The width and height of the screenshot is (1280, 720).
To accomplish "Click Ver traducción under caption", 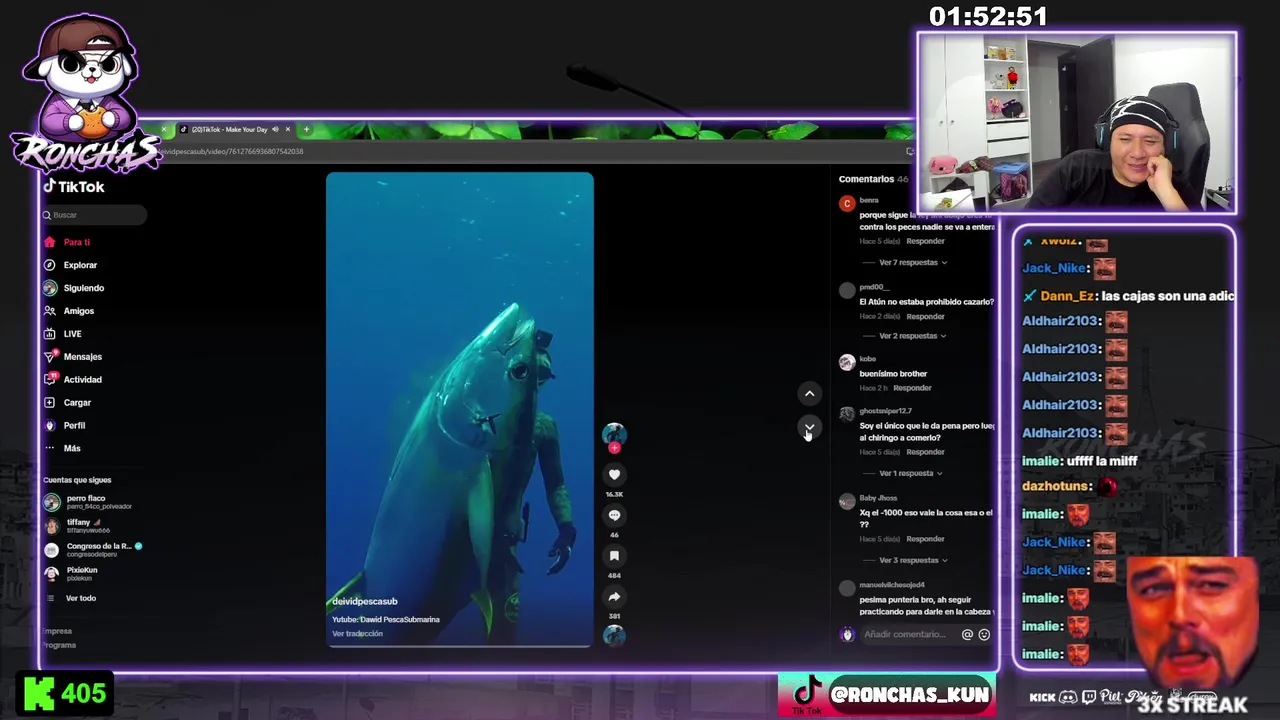I will pyautogui.click(x=357, y=634).
